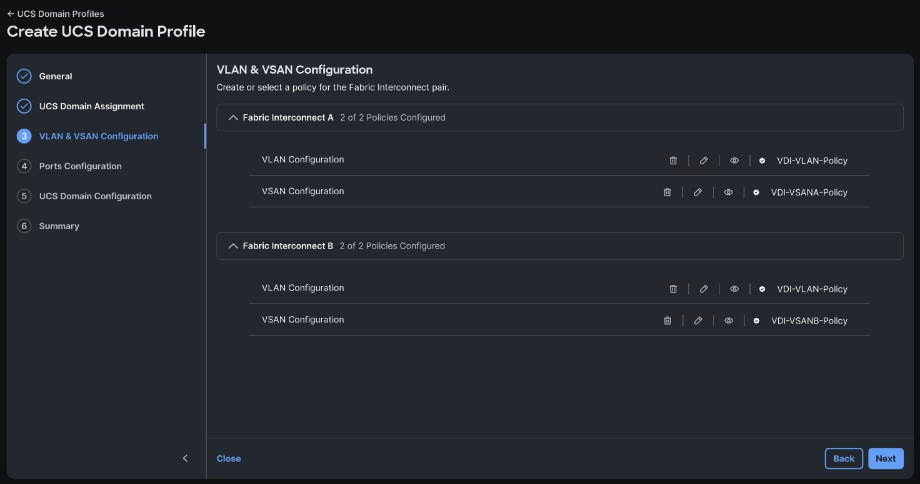Edit Fabric Interconnect B VLAN Configuration policy

[703, 289]
